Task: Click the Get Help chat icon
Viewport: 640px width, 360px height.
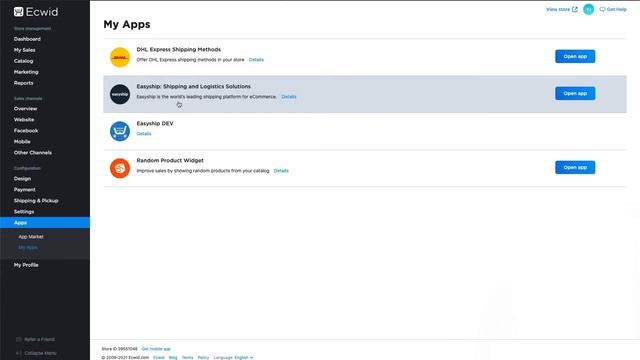Action: (x=602, y=9)
